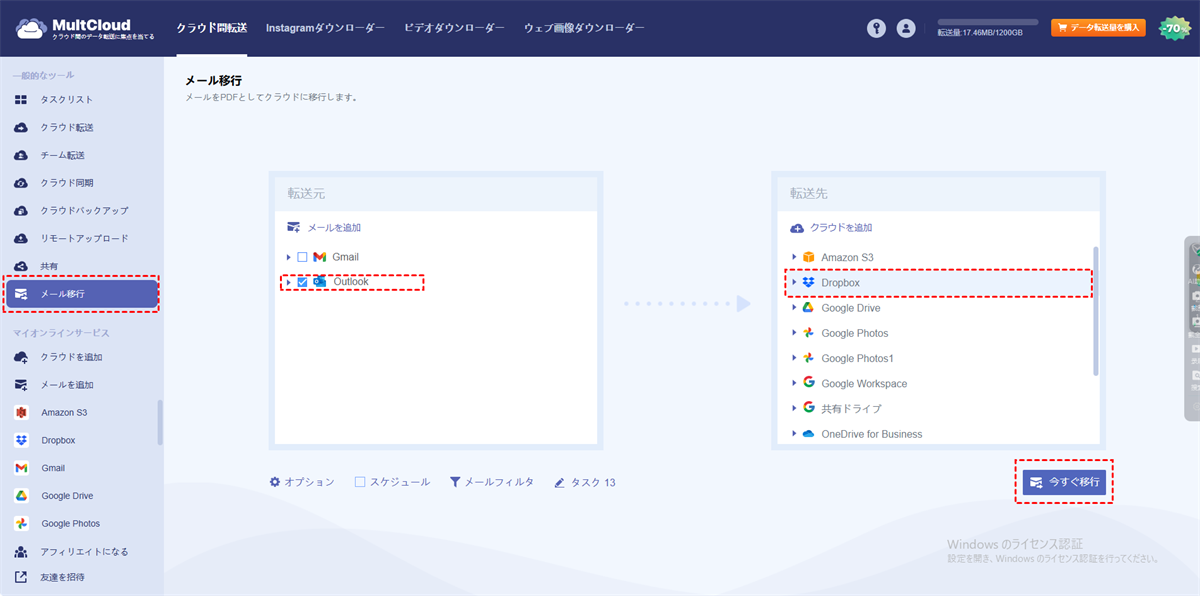Open ビデオダウンローダー tab
The height and width of the screenshot is (596, 1200).
click(x=454, y=28)
